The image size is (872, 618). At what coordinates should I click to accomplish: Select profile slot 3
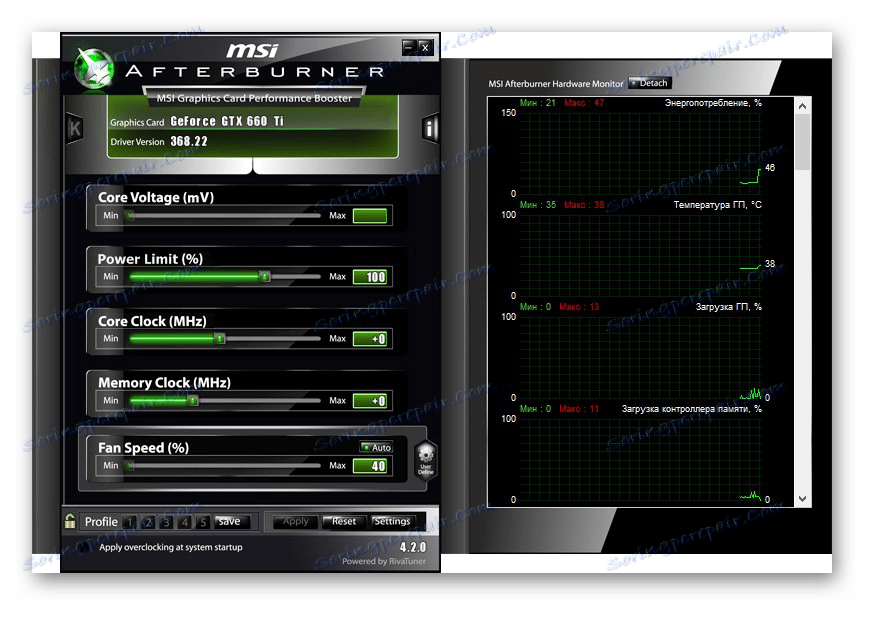coord(166,522)
